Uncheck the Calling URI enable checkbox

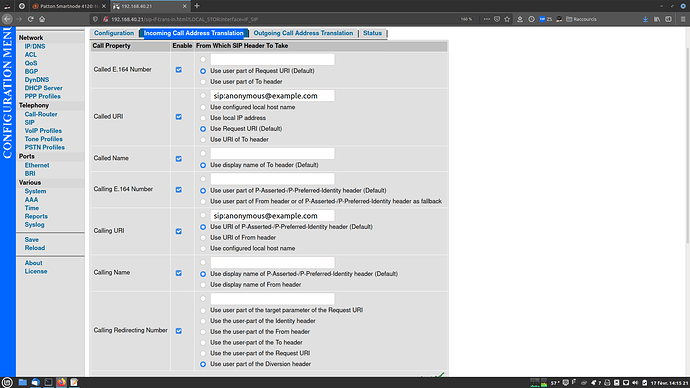179,231
